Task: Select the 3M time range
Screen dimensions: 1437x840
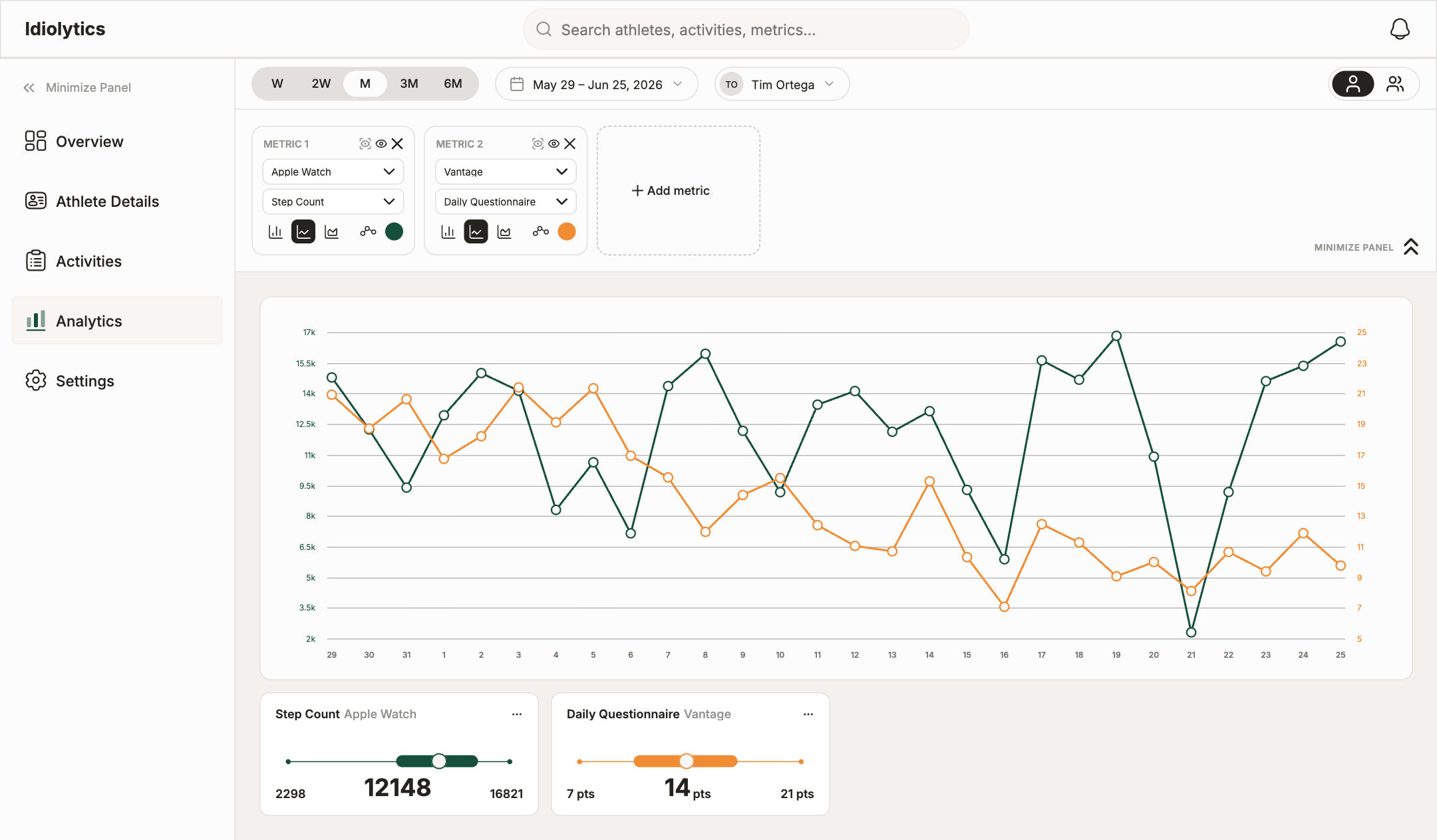Action: pos(409,84)
